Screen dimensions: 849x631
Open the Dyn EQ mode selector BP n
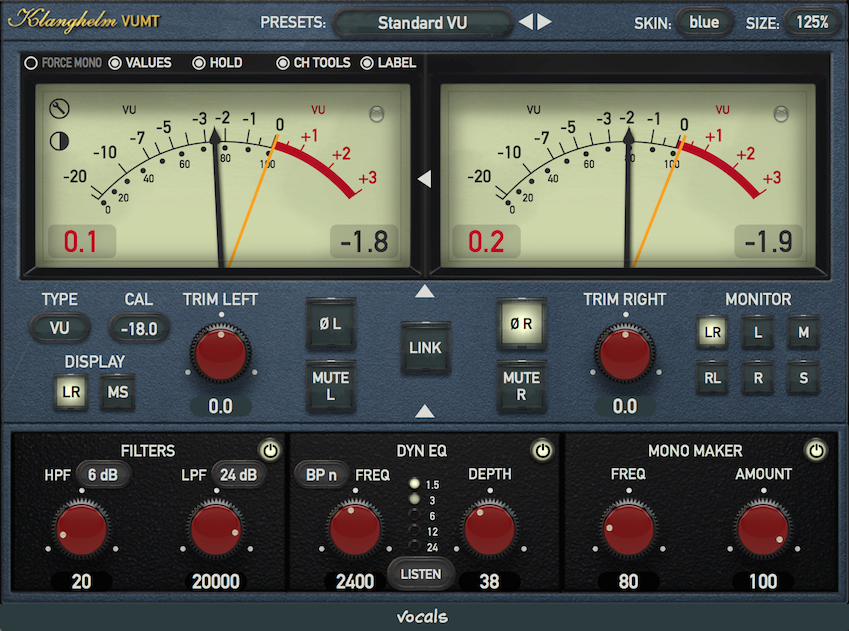tap(321, 475)
